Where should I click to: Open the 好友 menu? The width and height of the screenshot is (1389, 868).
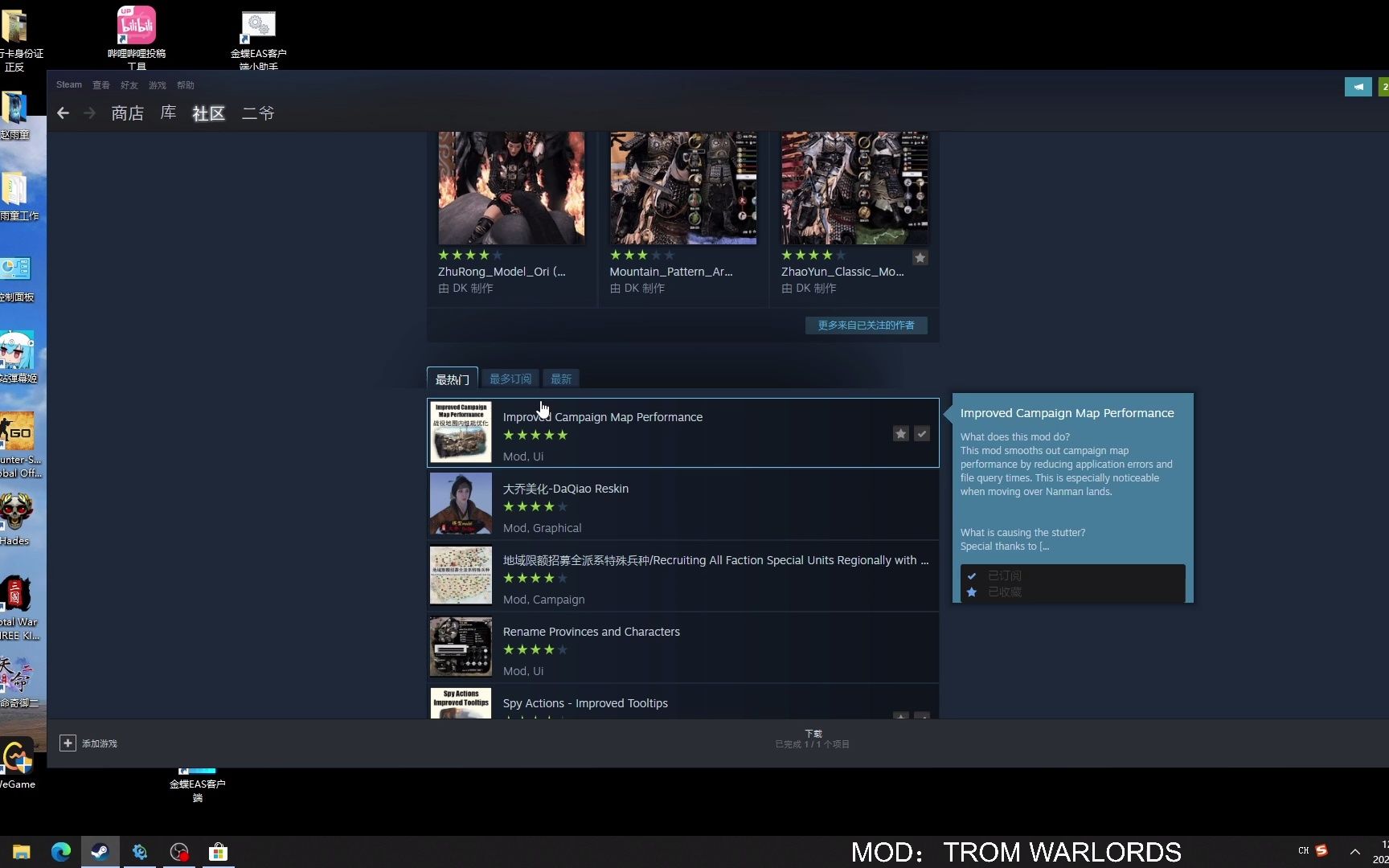pyautogui.click(x=129, y=84)
